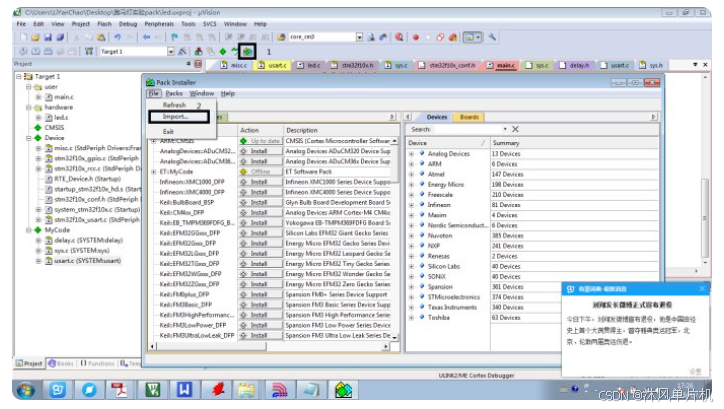The height and width of the screenshot is (409, 724).
Task: Click the Download to flash LOAD icon
Action: 89,51
